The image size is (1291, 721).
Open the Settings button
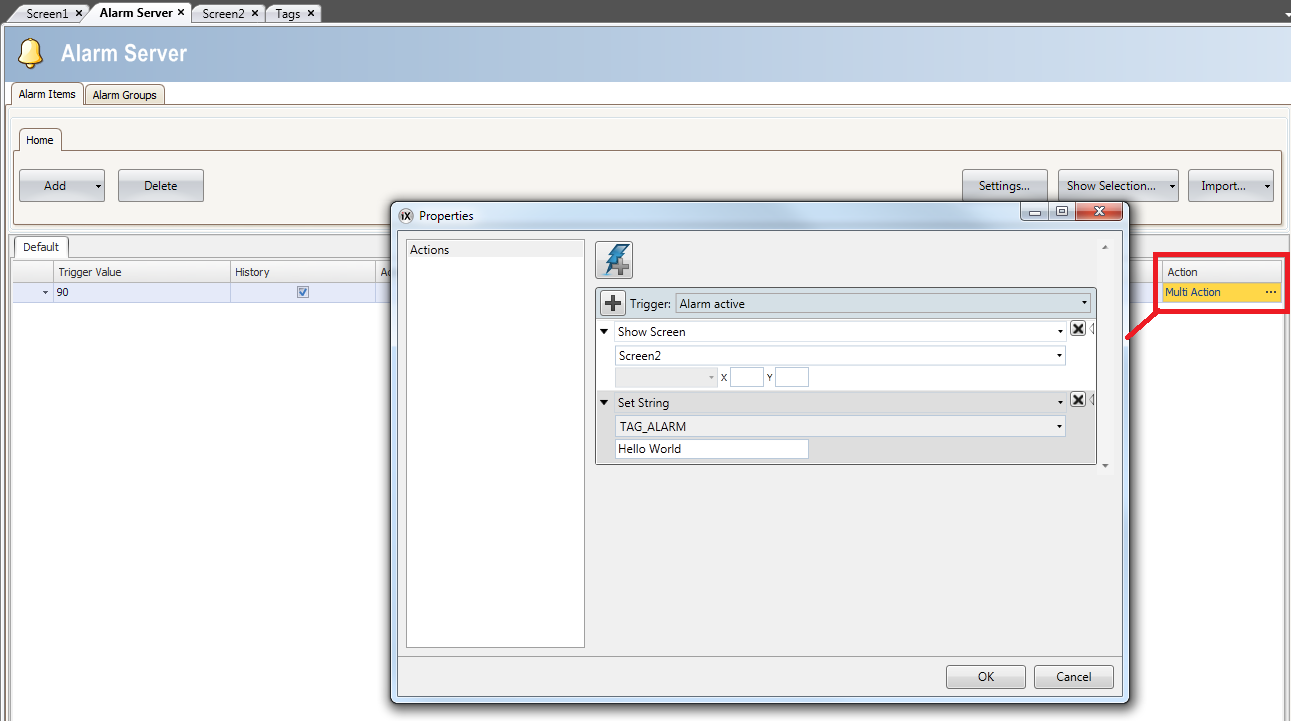1005,186
